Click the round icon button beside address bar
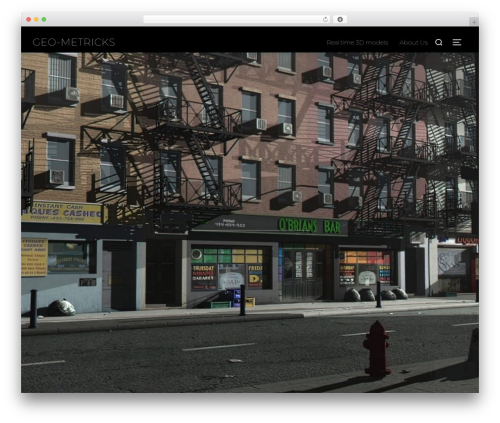This screenshot has height=423, width=500. point(340,20)
